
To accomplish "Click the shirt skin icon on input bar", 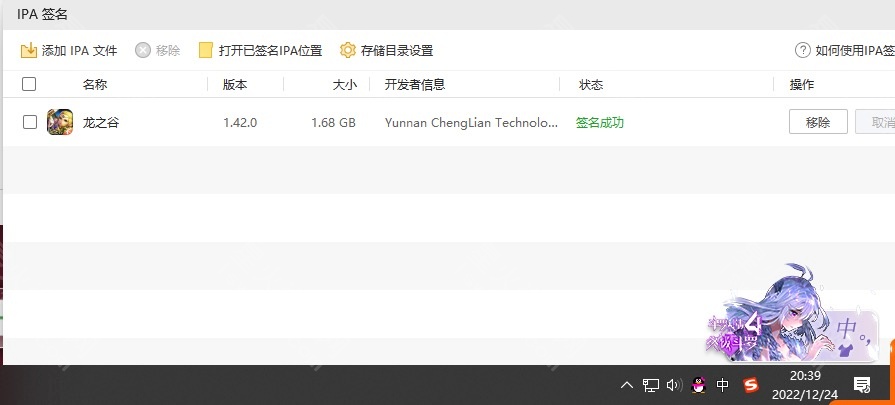I will (845, 349).
